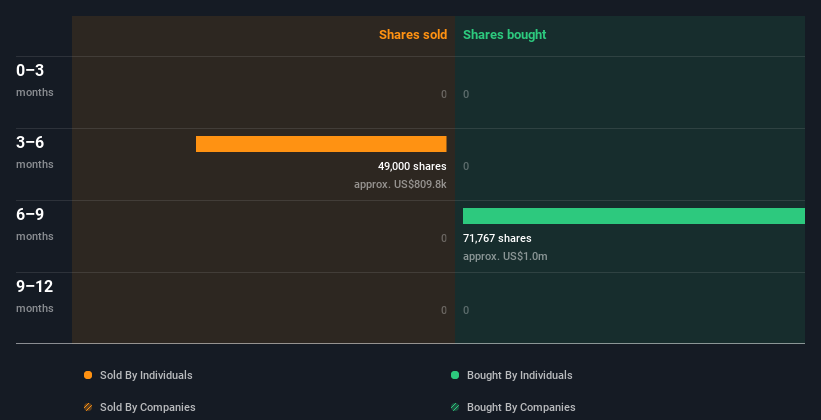
Task: Click the green Bought By Individuals legend dot
Action: 455,375
